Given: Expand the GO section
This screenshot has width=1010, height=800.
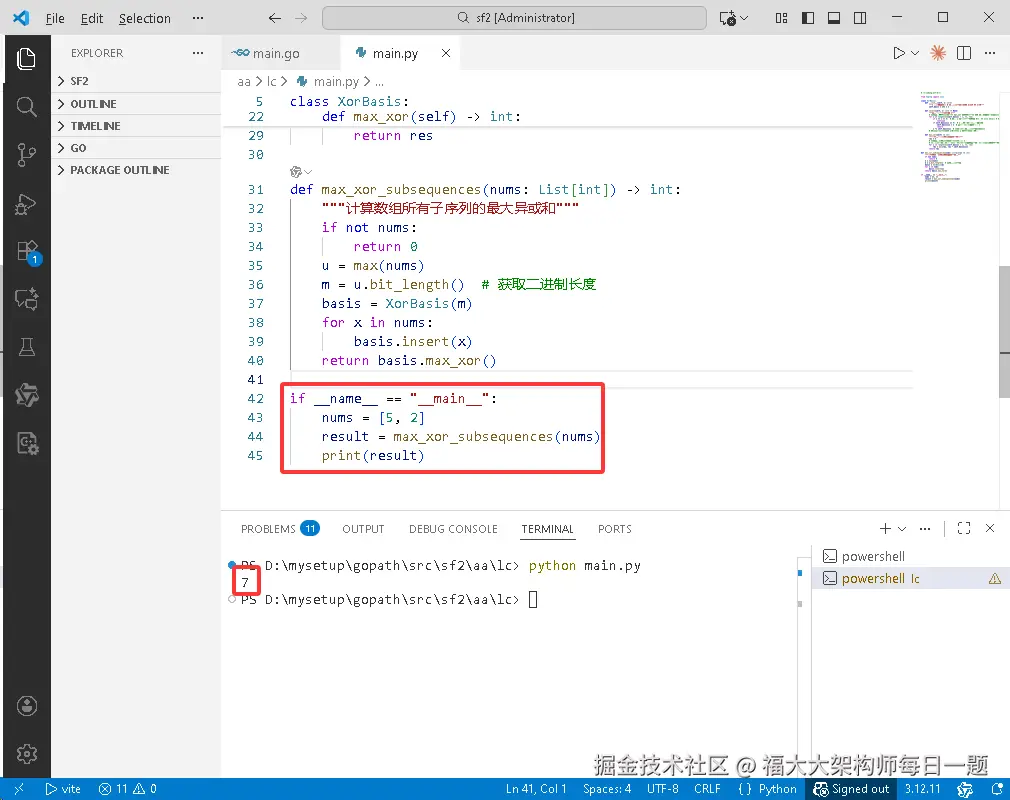Looking at the screenshot, I should (x=137, y=148).
